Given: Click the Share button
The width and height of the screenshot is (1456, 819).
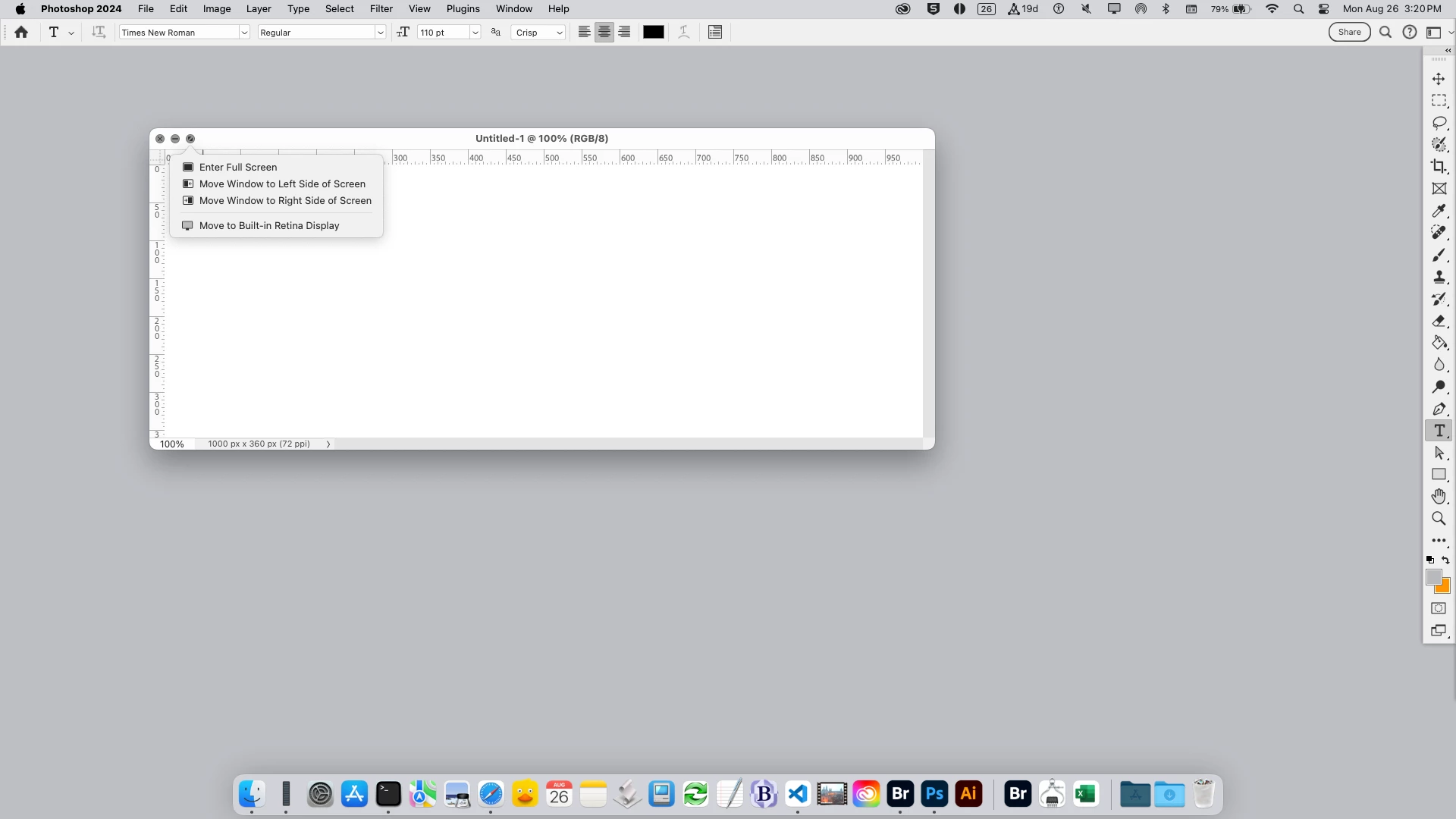Looking at the screenshot, I should [1349, 32].
